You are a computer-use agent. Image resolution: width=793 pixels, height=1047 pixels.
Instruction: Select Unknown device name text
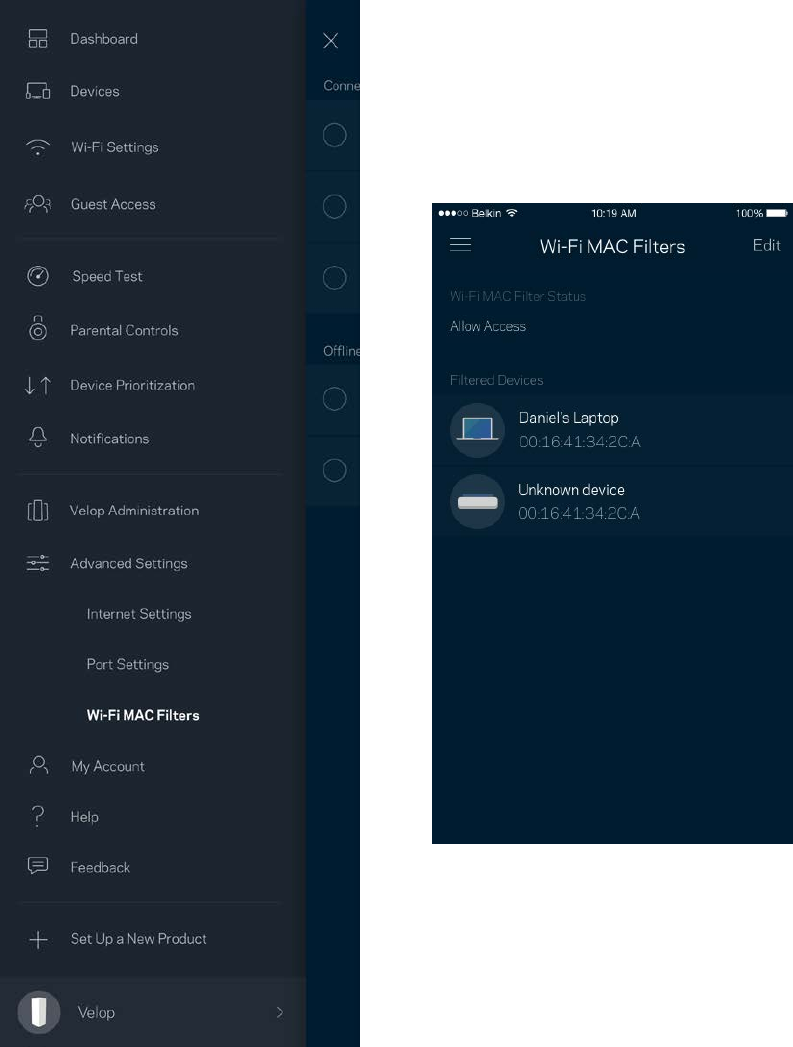click(571, 489)
